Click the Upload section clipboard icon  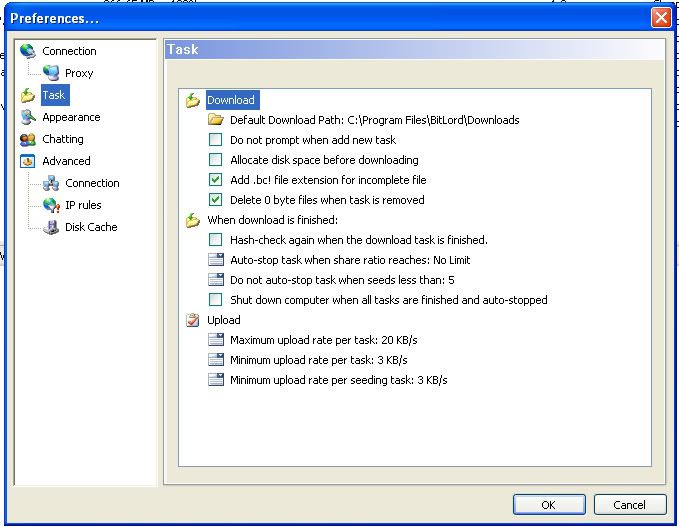tap(193, 320)
